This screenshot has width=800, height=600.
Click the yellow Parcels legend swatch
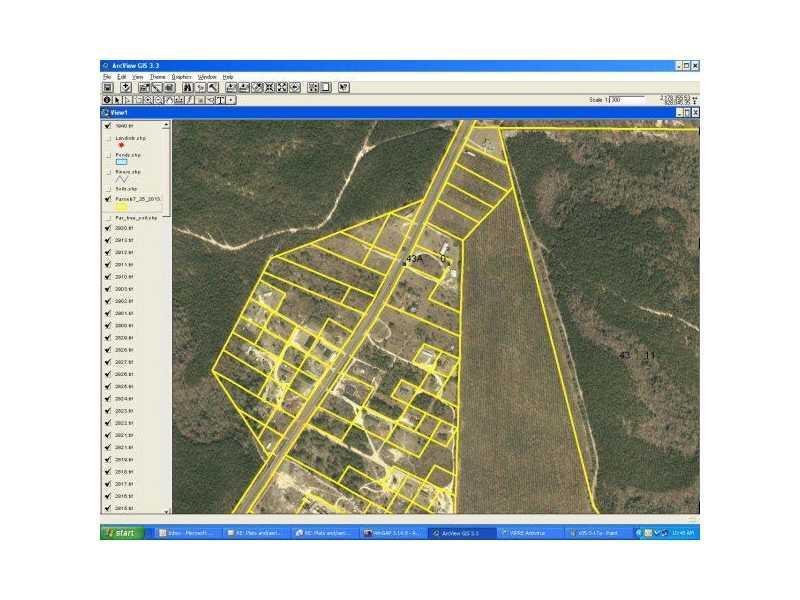(x=122, y=207)
